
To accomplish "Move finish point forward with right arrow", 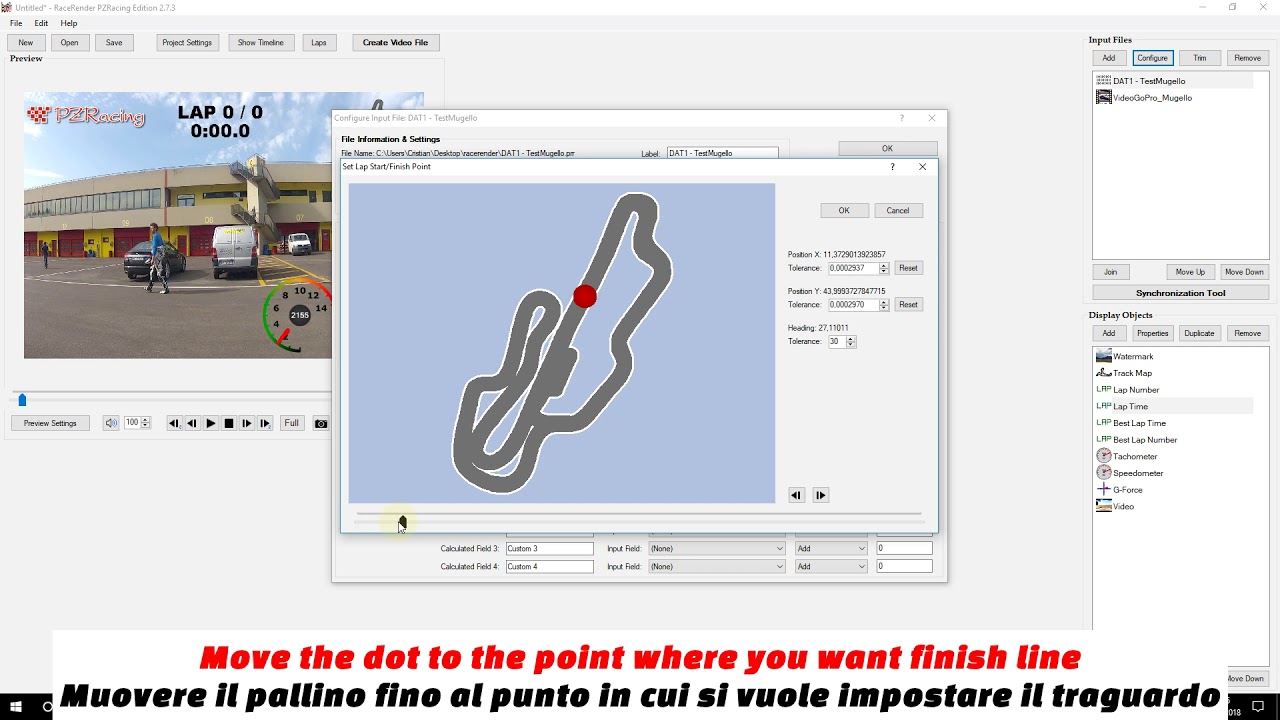I will [821, 495].
